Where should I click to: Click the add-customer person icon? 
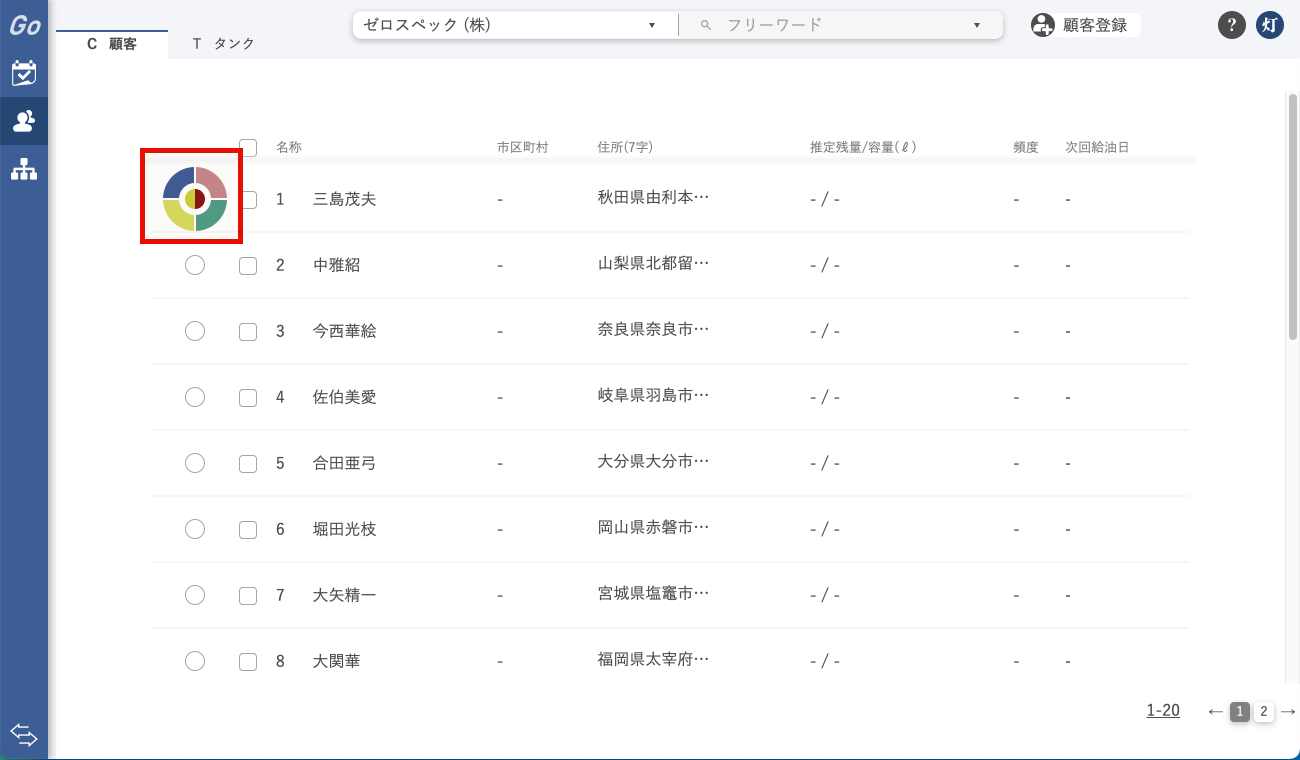pos(1043,25)
